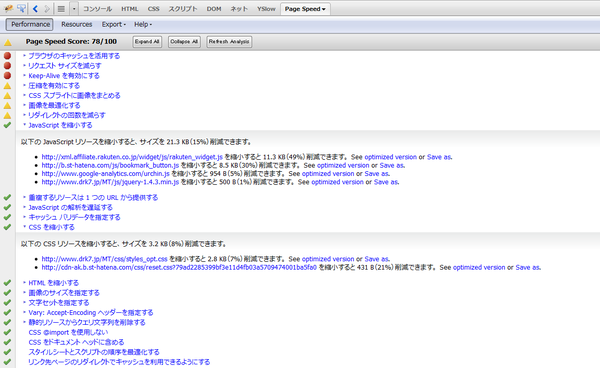Image resolution: width=600 pixels, height=368 pixels.
Task: Open the jquery-1.4.3.min.js URL link
Action: 110,182
